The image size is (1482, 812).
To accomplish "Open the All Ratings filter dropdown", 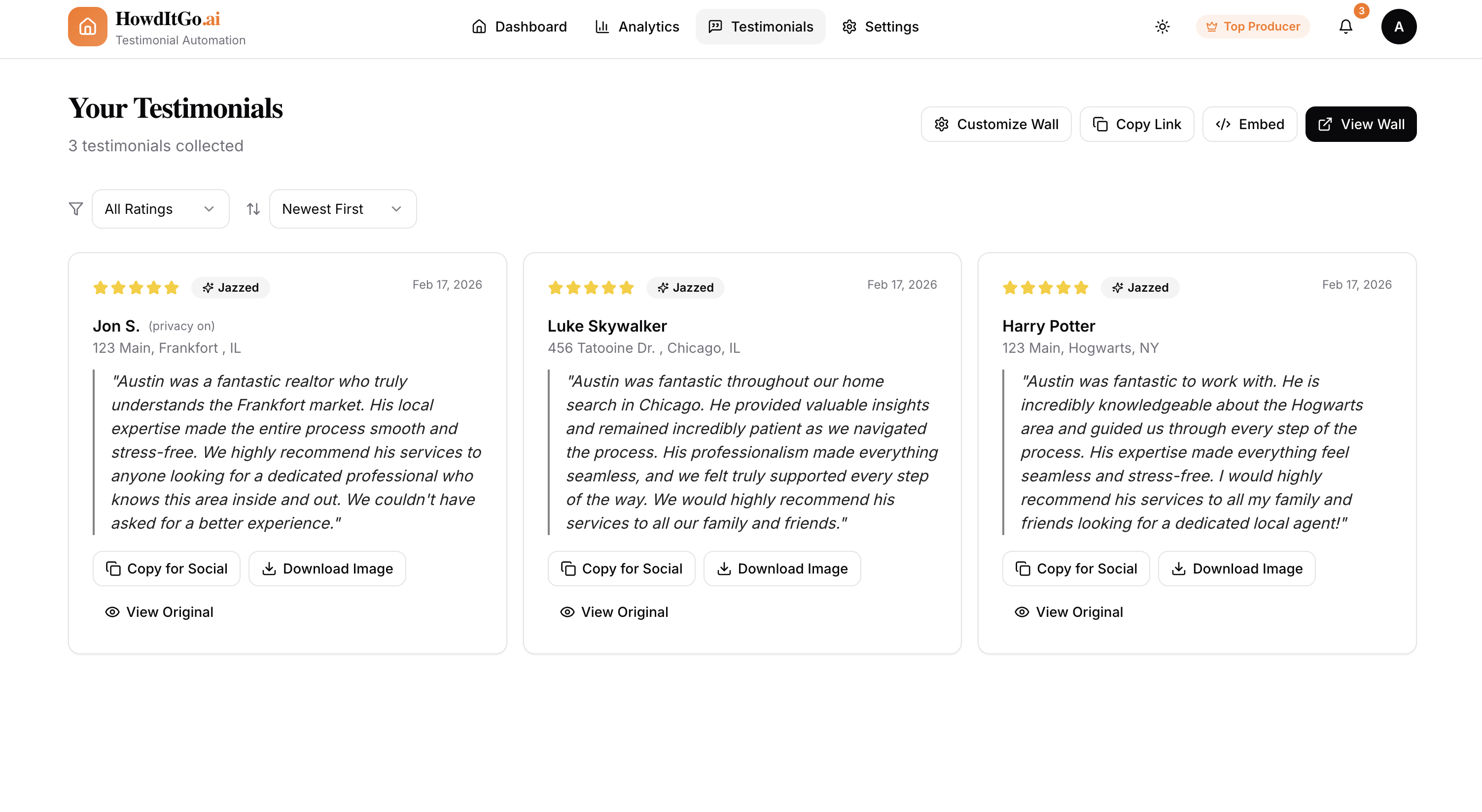I will pos(160,209).
